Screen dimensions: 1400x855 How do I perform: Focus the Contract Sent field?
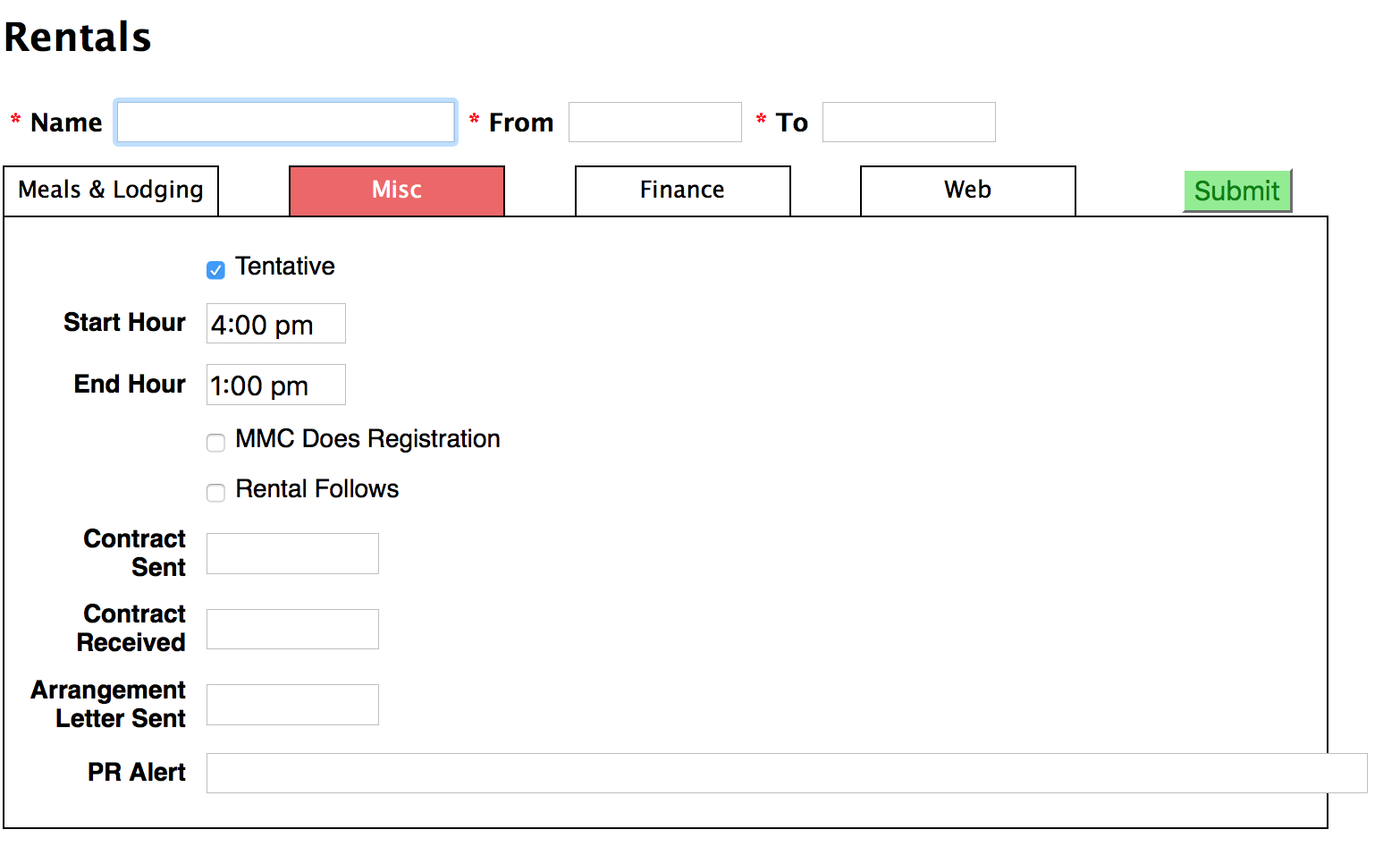292,554
